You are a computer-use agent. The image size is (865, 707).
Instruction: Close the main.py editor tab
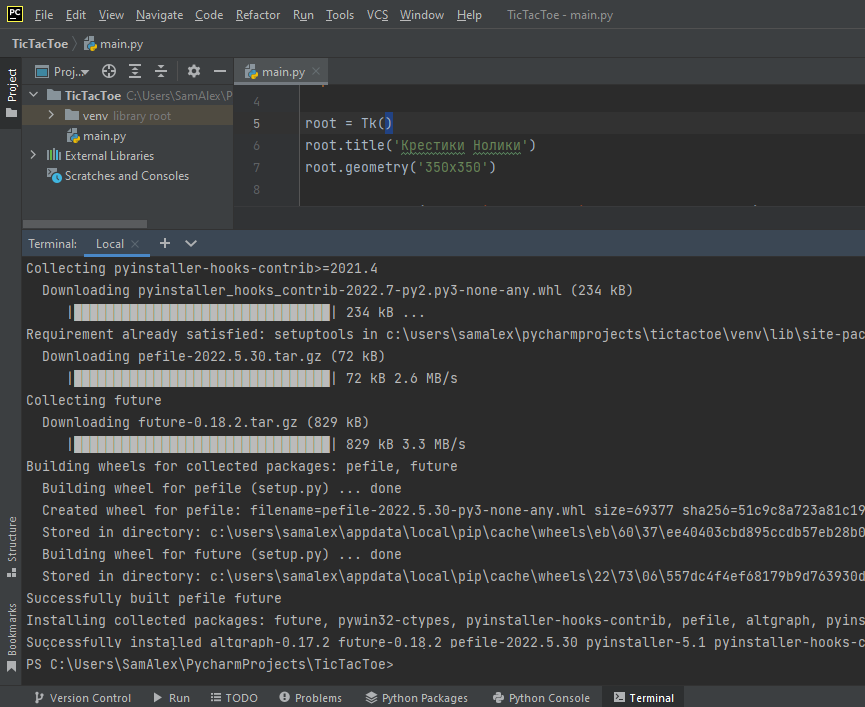tap(316, 71)
